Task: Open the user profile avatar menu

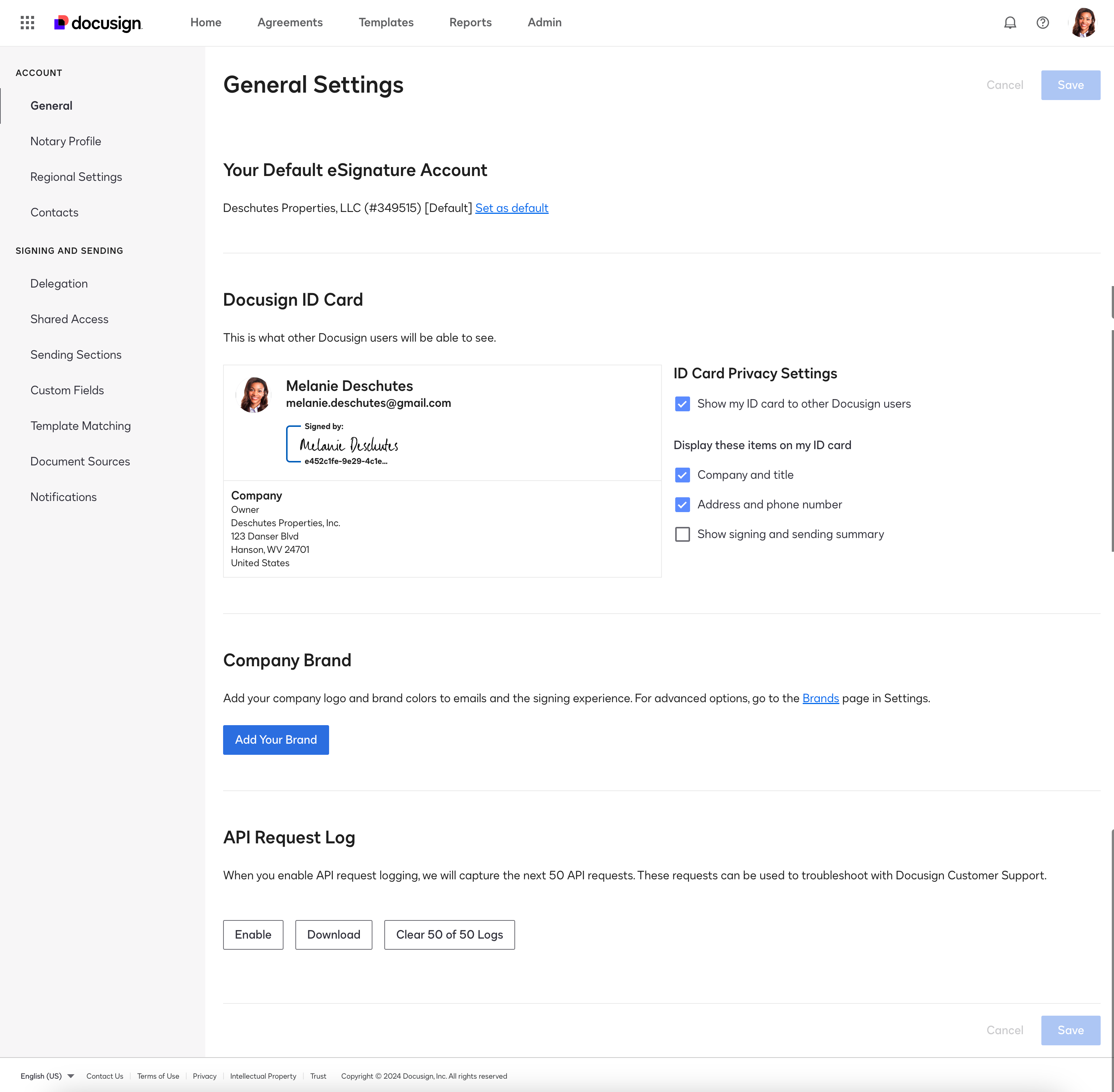Action: (1083, 22)
